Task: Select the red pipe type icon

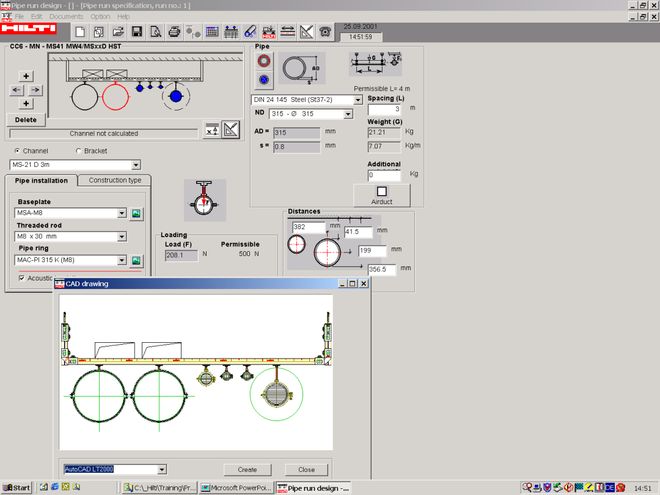Action: [264, 61]
